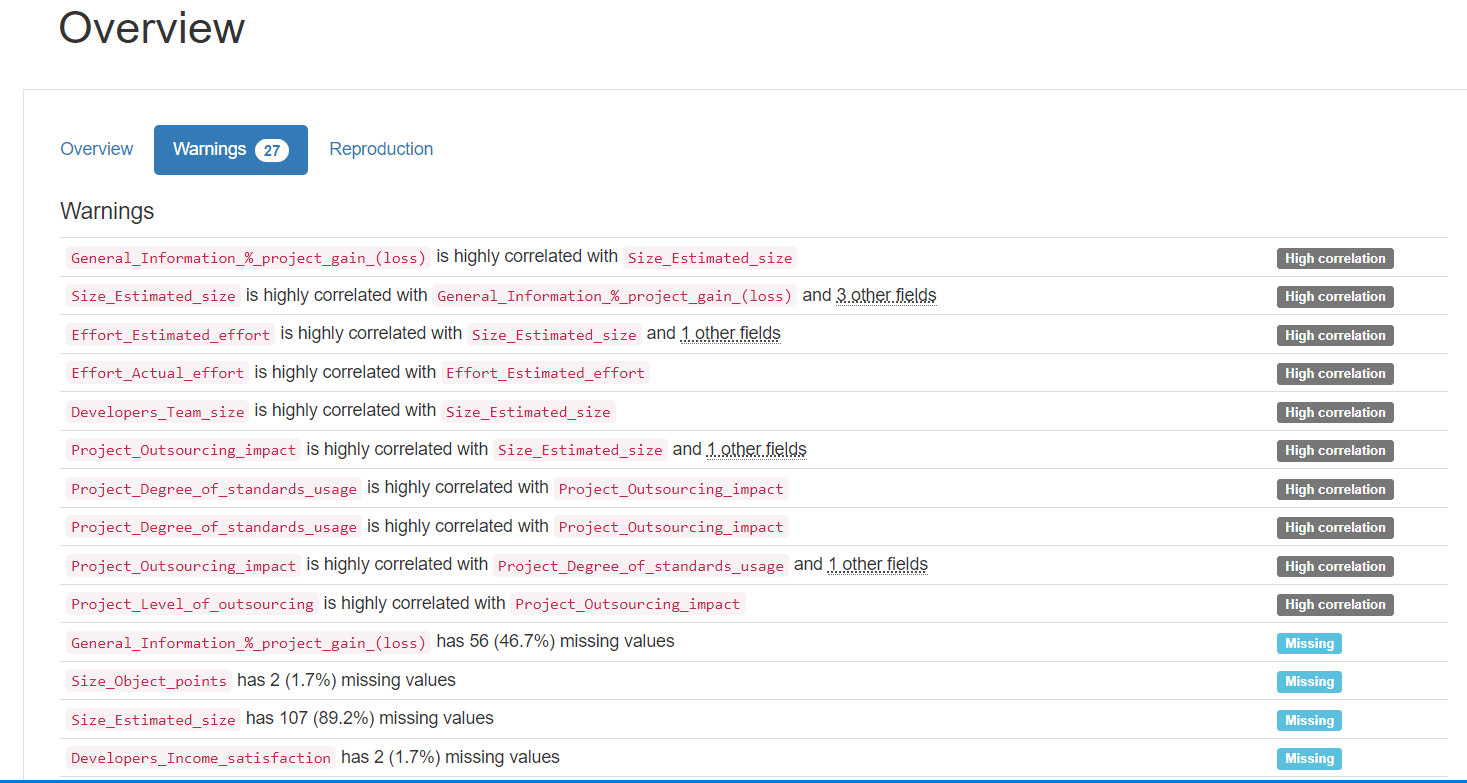Click the Size_Object_points variable name
The width and height of the screenshot is (1467, 783).
click(x=149, y=681)
